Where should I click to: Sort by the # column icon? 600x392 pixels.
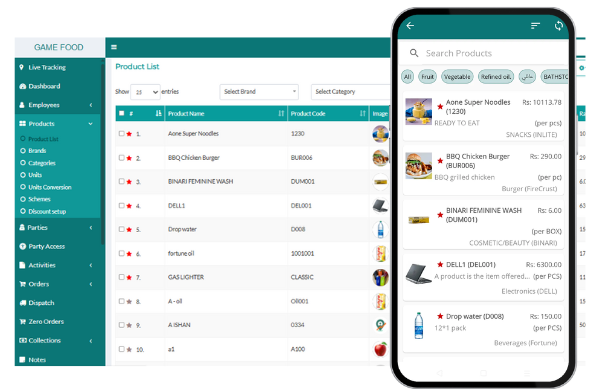[x=158, y=113]
